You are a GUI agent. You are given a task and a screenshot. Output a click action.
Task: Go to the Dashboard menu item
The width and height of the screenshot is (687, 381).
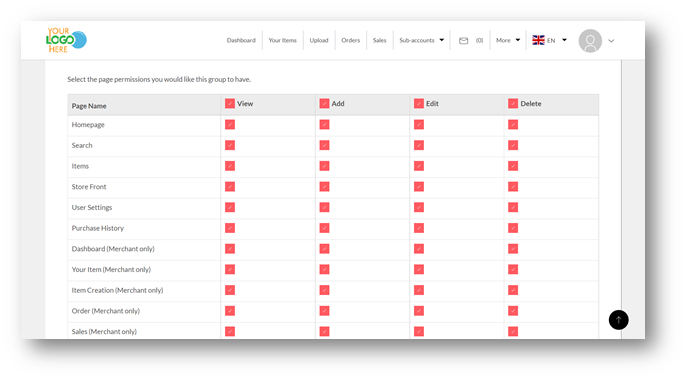point(241,40)
